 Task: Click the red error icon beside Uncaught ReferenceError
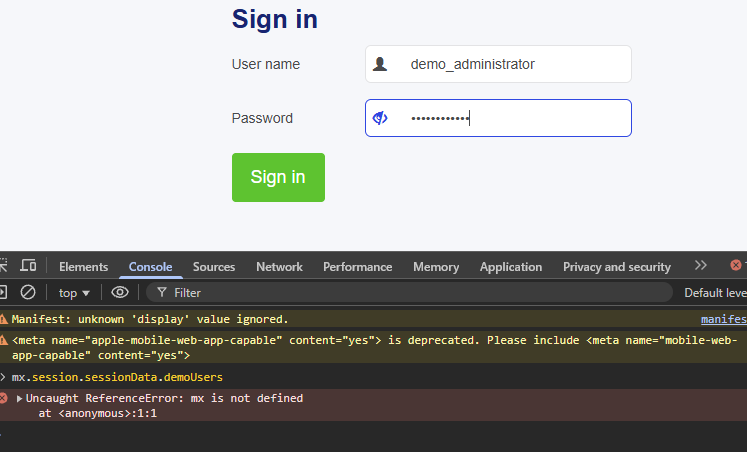pyautogui.click(x=4, y=398)
